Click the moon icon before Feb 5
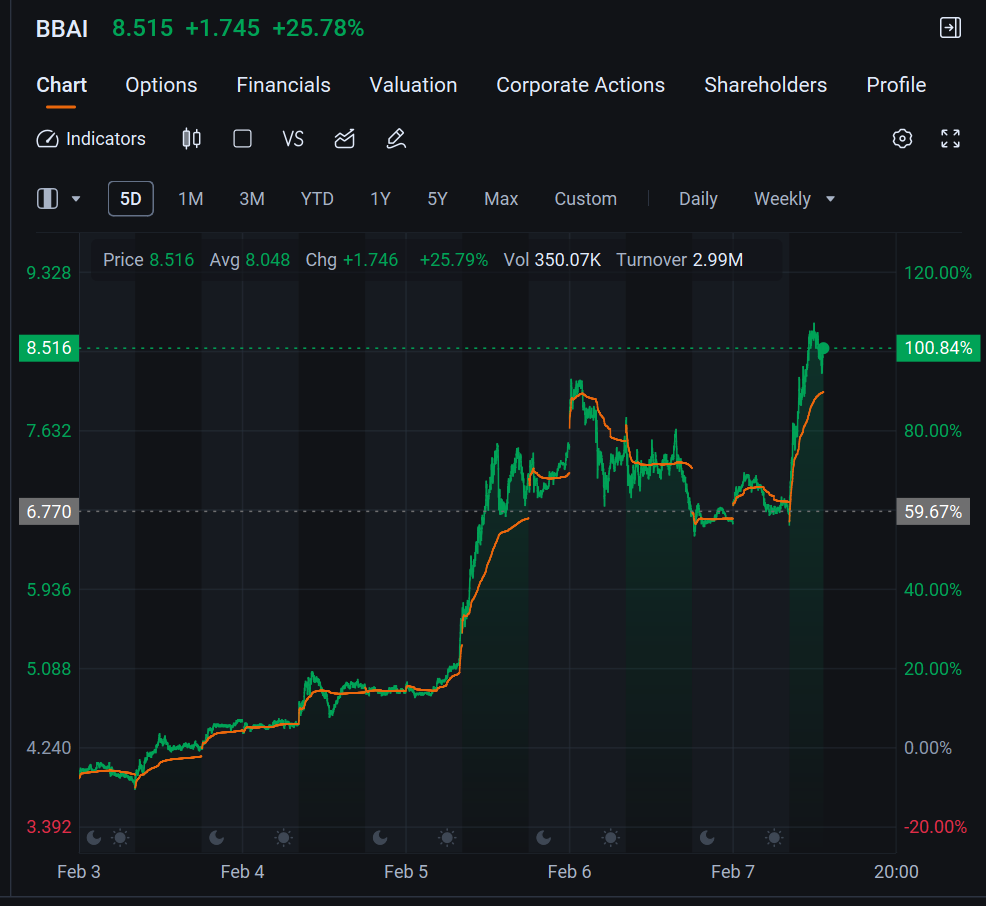Image resolution: width=986 pixels, height=906 pixels. 380,837
